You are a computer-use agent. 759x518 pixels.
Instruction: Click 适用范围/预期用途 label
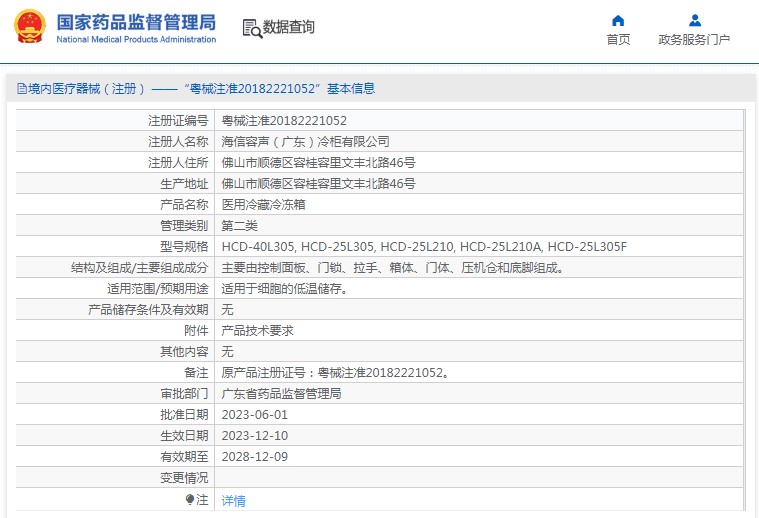158,289
